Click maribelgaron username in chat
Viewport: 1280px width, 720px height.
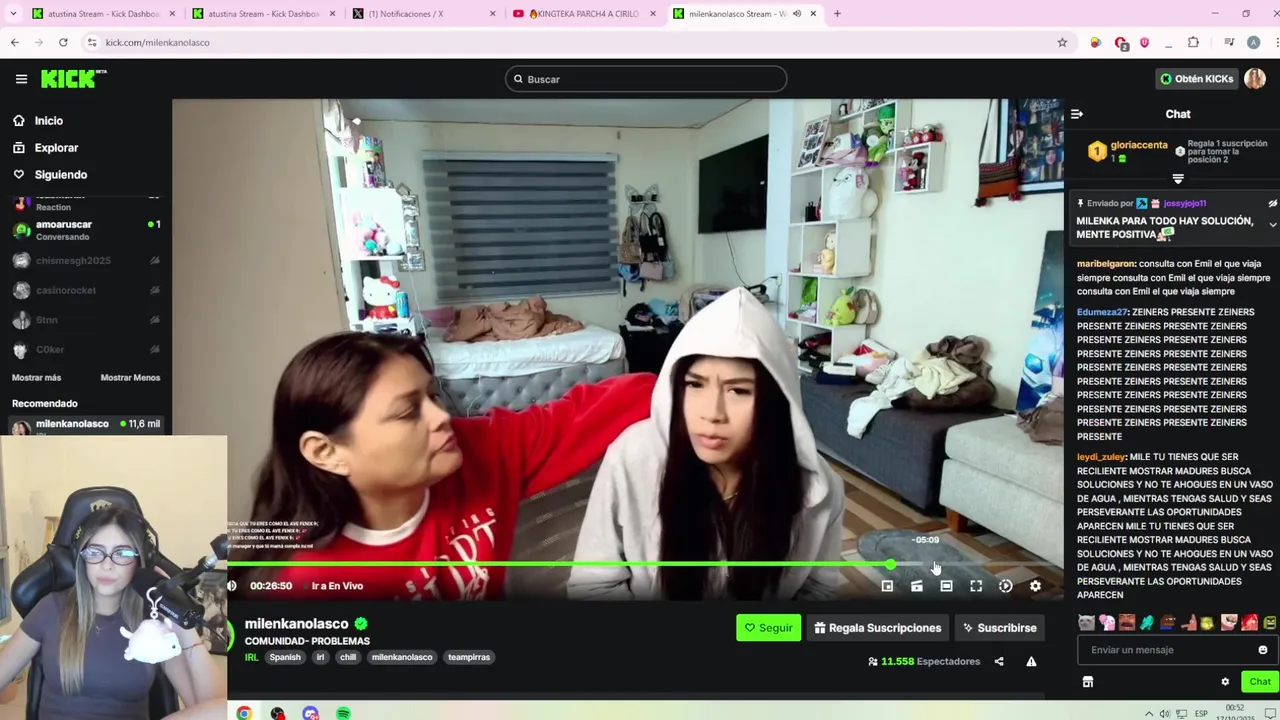click(x=1106, y=264)
